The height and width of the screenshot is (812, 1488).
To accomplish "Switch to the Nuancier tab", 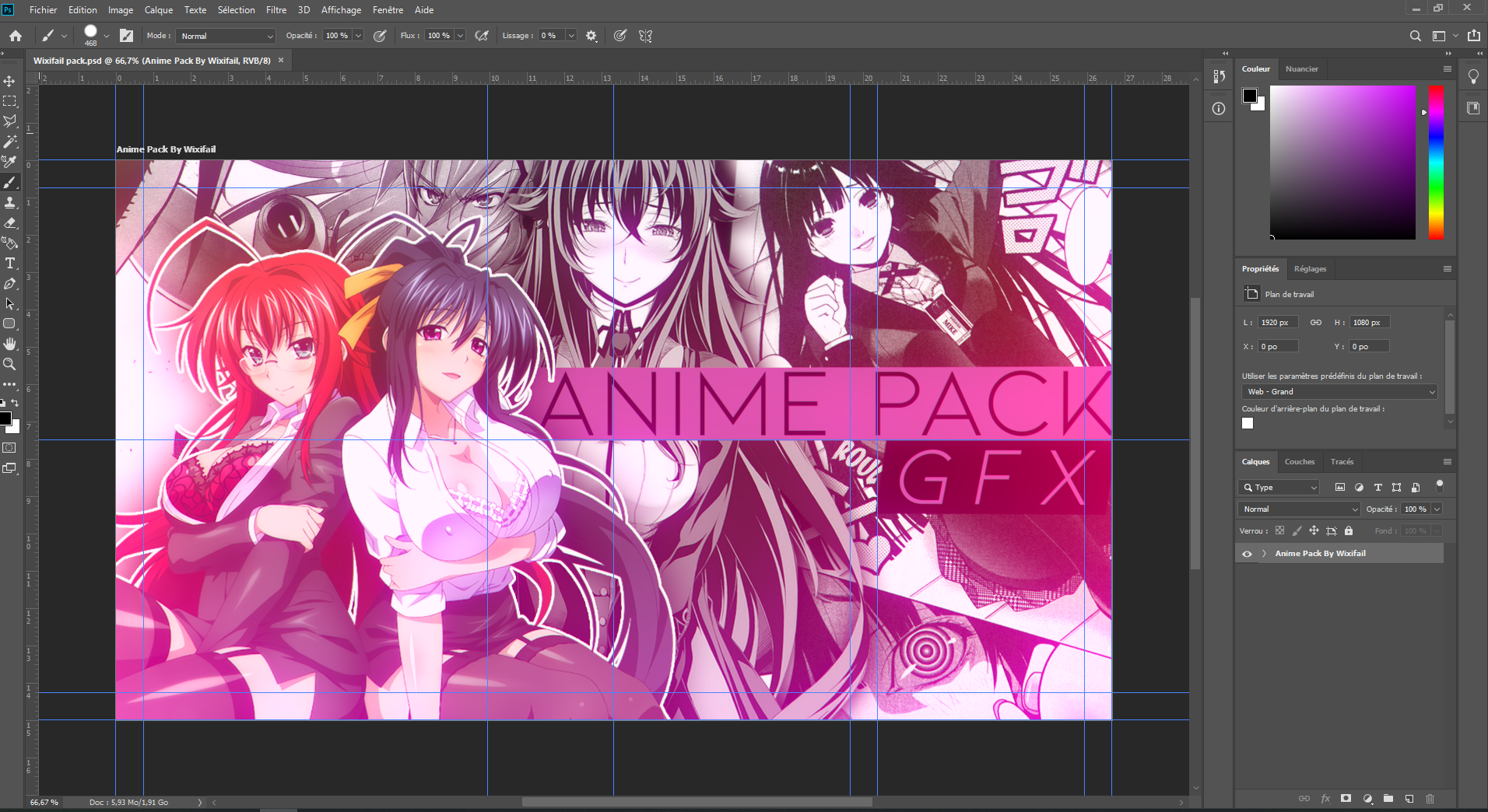I will (1302, 69).
